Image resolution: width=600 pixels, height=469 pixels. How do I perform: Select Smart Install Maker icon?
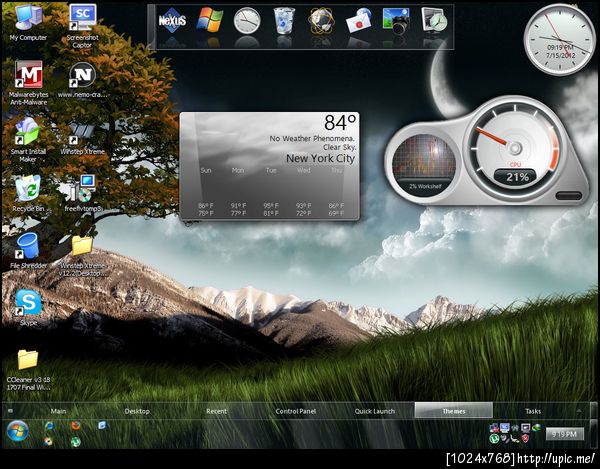pos(28,139)
